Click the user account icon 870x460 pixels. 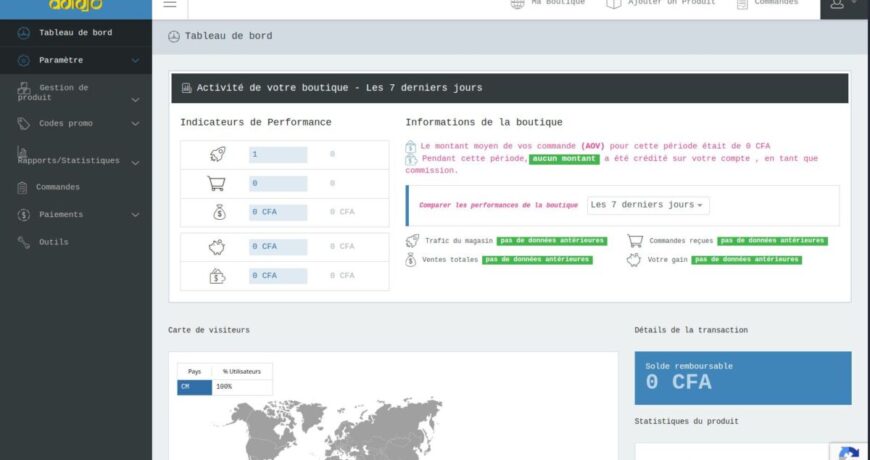point(838,5)
